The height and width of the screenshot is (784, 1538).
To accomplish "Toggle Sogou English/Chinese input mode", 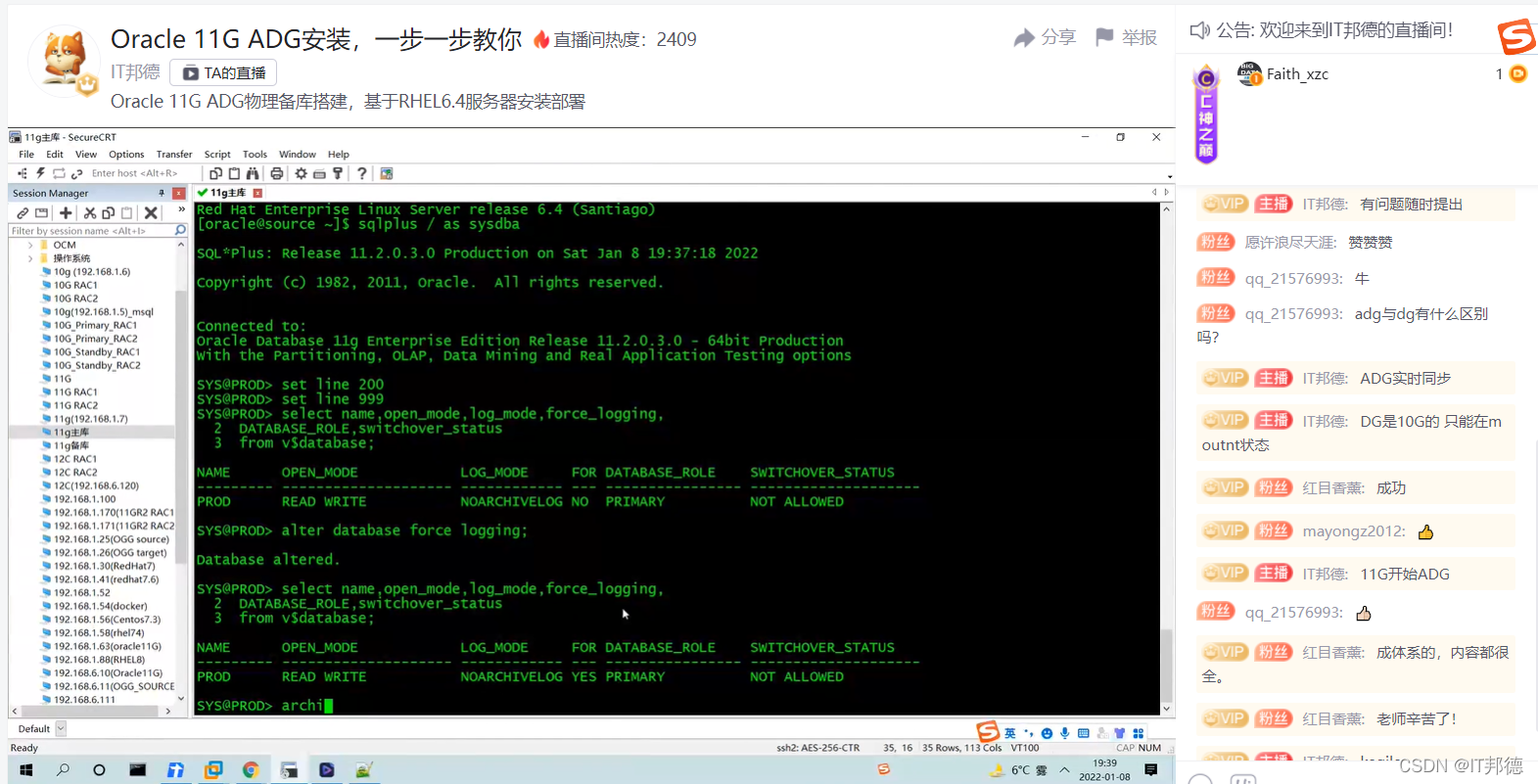I will click(1010, 733).
